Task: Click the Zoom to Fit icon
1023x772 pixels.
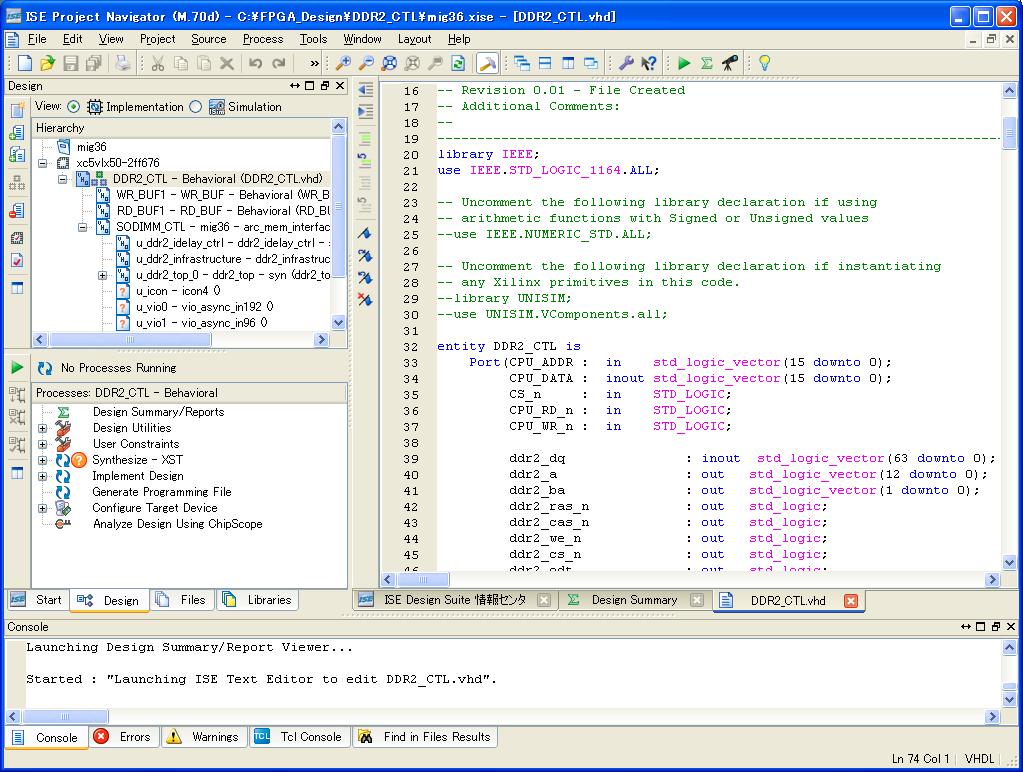Action: pos(389,63)
